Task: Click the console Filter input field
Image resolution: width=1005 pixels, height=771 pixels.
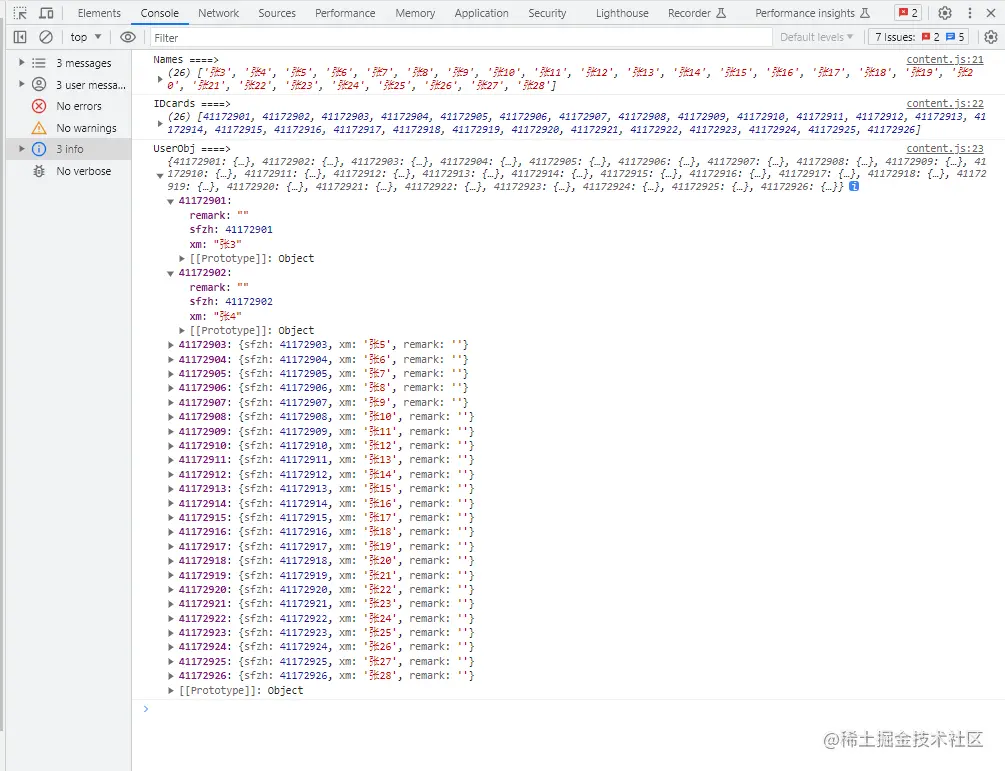Action: [460, 38]
